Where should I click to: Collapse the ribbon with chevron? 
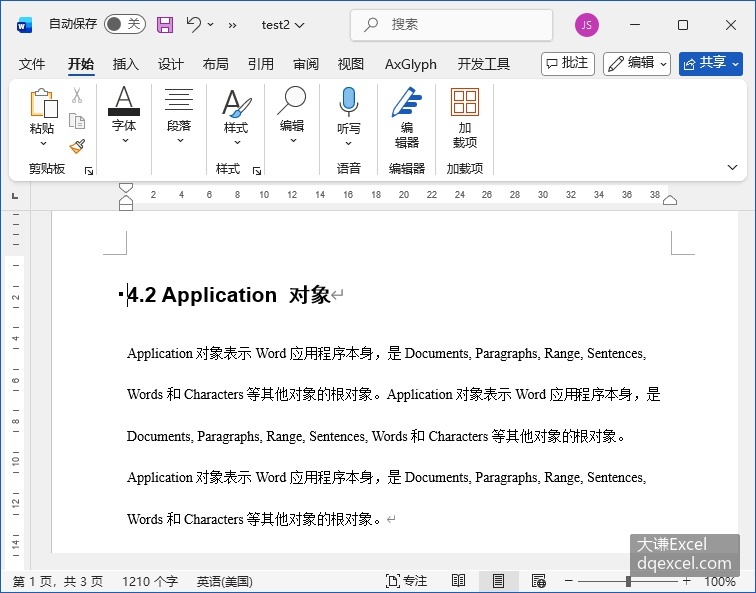tap(732, 167)
